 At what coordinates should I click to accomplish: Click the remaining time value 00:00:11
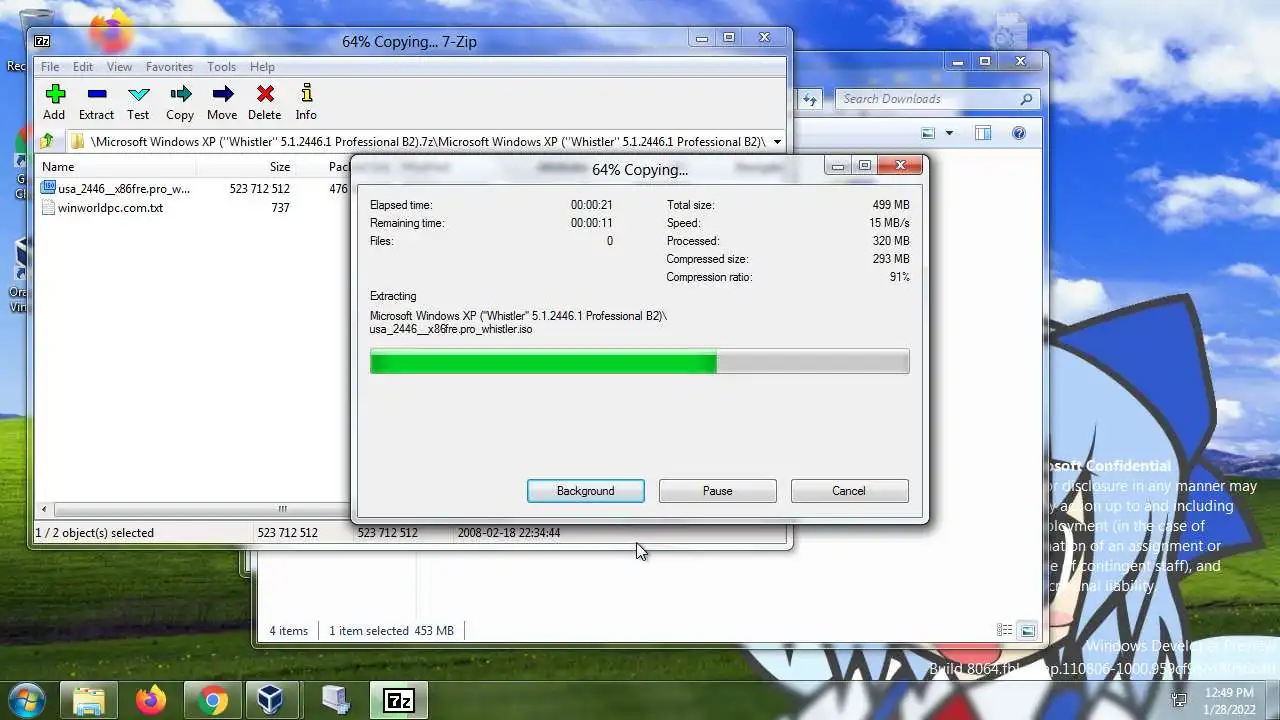click(x=592, y=223)
